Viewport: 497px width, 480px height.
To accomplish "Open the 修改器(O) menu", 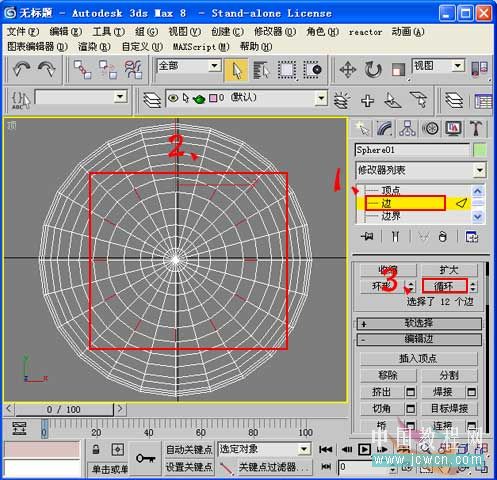I will [x=275, y=32].
